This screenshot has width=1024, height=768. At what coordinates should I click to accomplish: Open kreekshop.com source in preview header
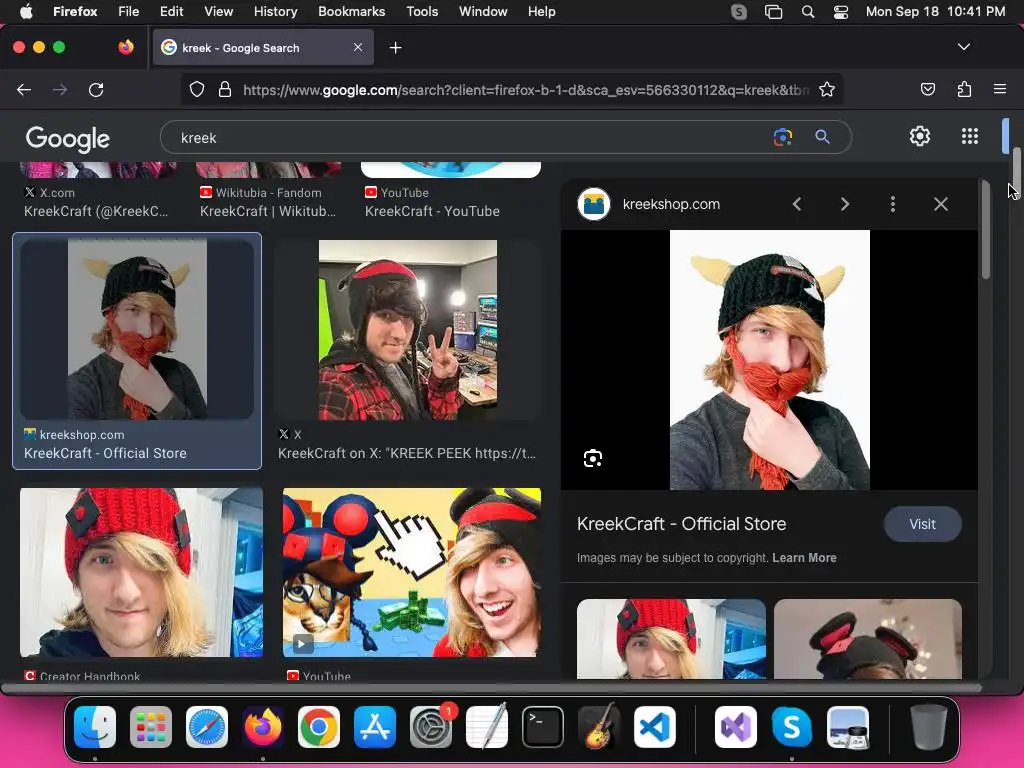tap(671, 204)
